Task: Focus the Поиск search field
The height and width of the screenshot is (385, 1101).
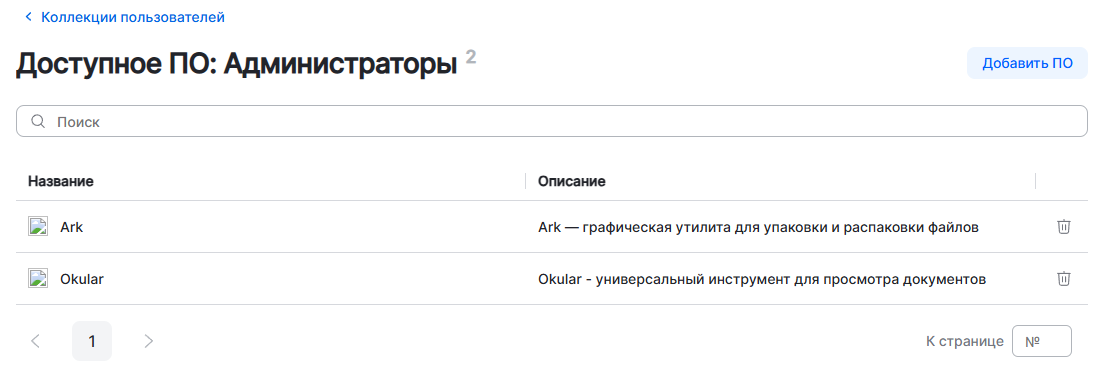Action: (552, 122)
